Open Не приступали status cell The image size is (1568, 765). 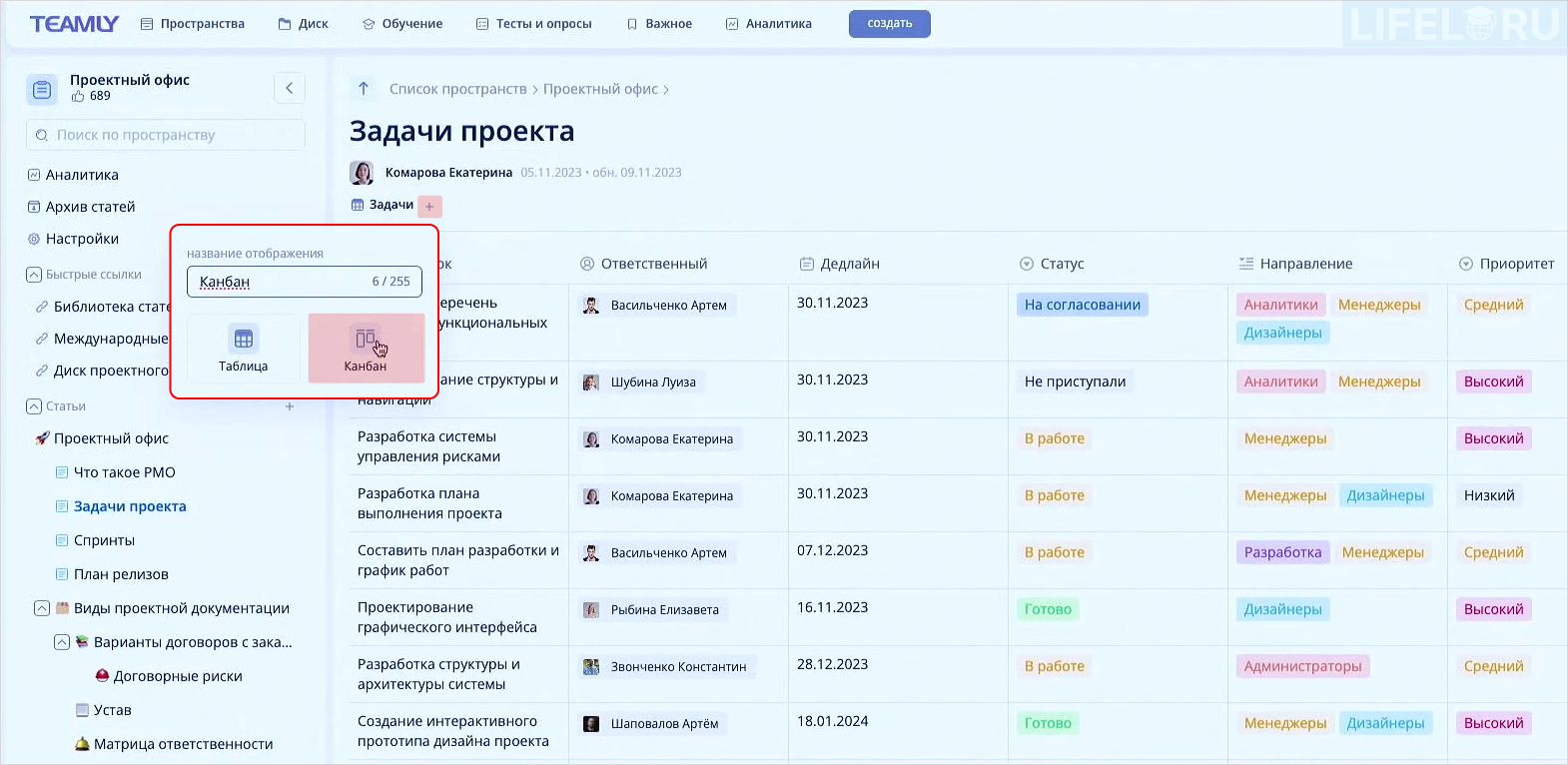(x=1075, y=382)
